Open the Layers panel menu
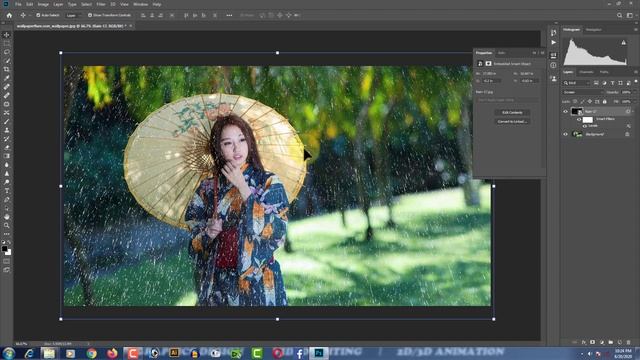 (636, 72)
